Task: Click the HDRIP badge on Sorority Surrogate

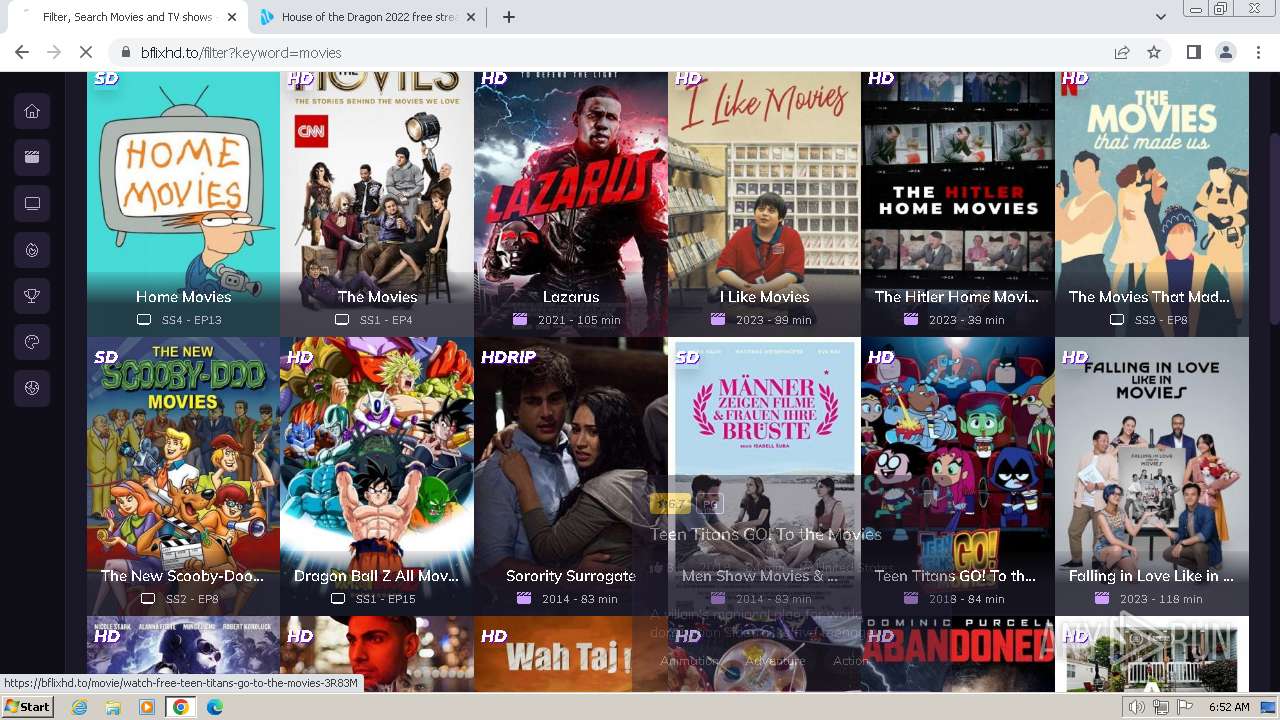Action: pyautogui.click(x=508, y=357)
